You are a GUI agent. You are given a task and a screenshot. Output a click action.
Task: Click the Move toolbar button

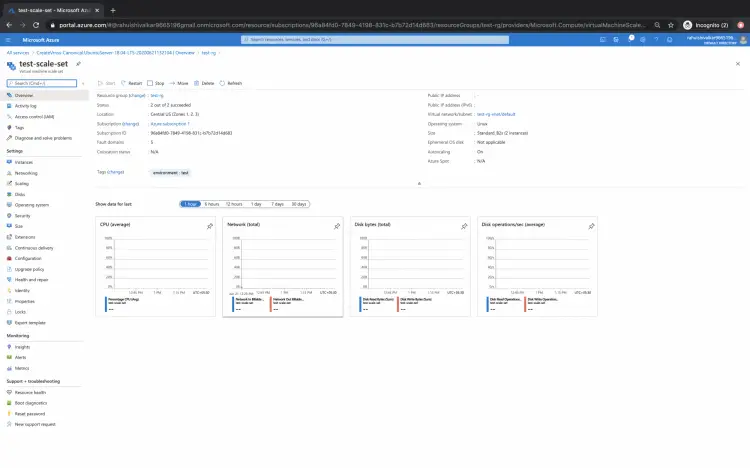pyautogui.click(x=179, y=83)
